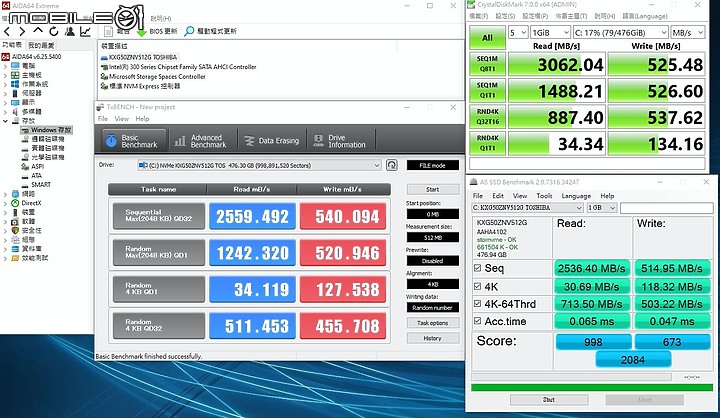Viewport: 720px width, 418px height.
Task: Click the TxBENCH Task options button
Action: 433,323
